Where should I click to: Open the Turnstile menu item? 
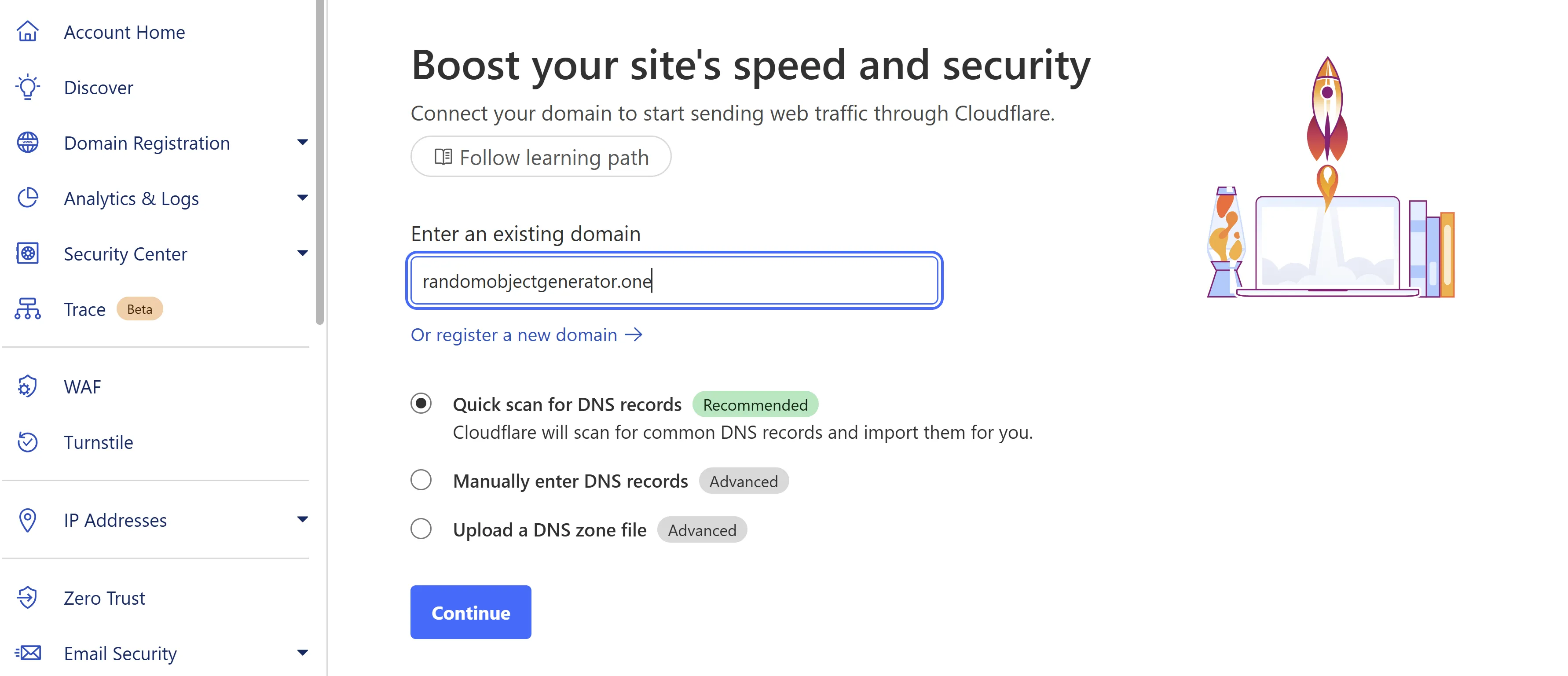tap(98, 442)
